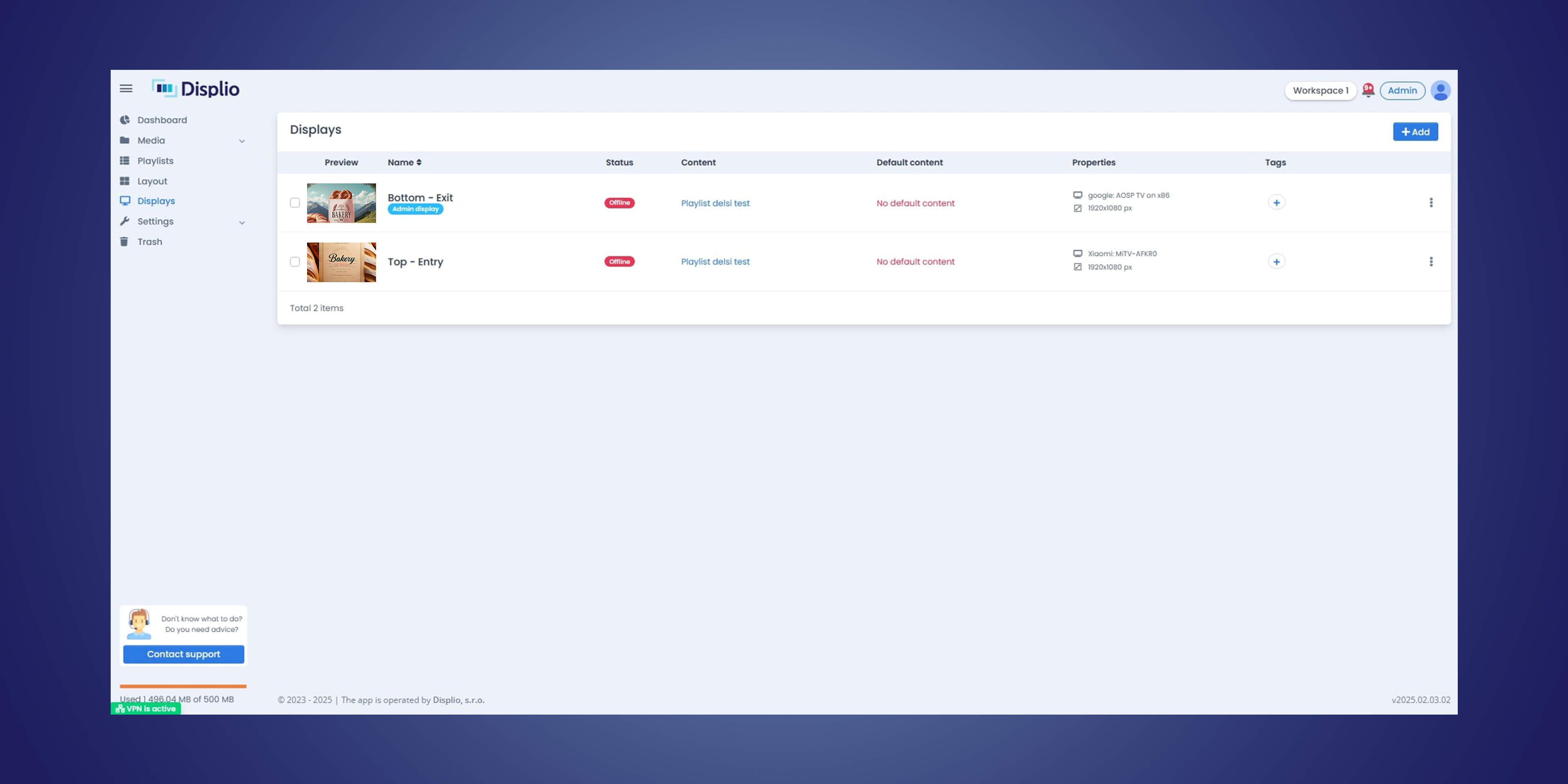Click the Add display button
This screenshot has height=784, width=1568.
[1414, 131]
